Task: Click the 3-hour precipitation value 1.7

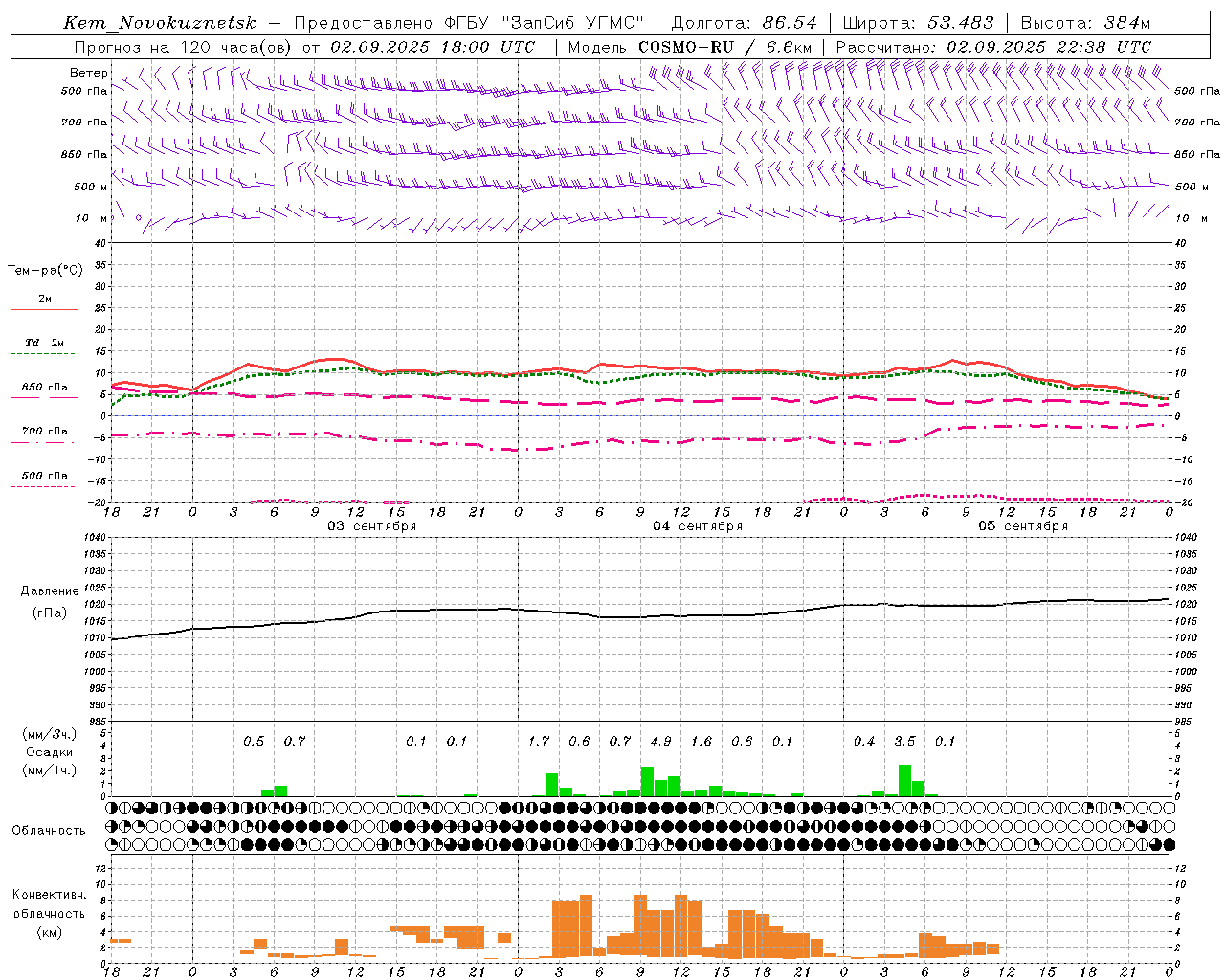Action: click(x=539, y=742)
